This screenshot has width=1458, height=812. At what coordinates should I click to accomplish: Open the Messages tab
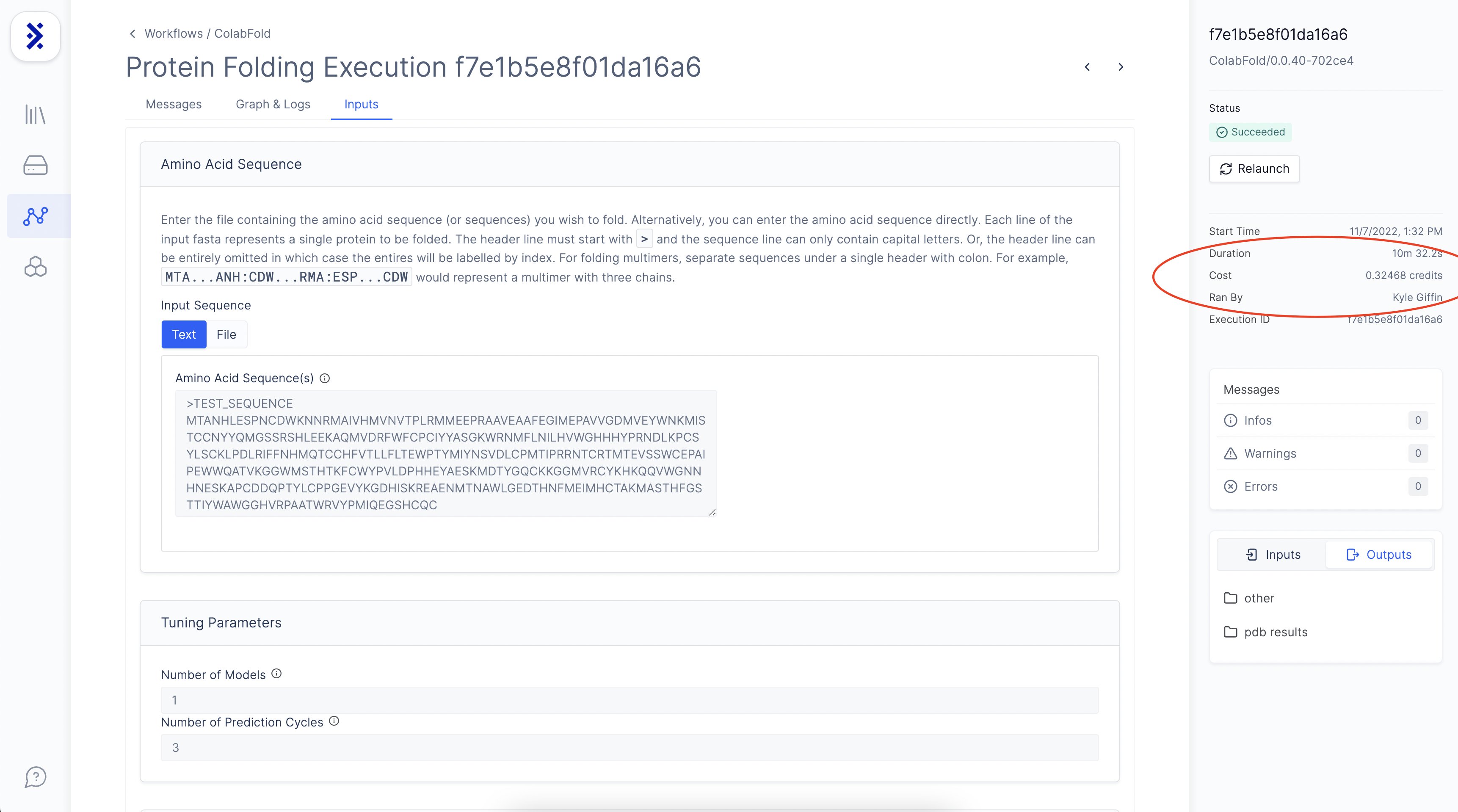tap(173, 104)
